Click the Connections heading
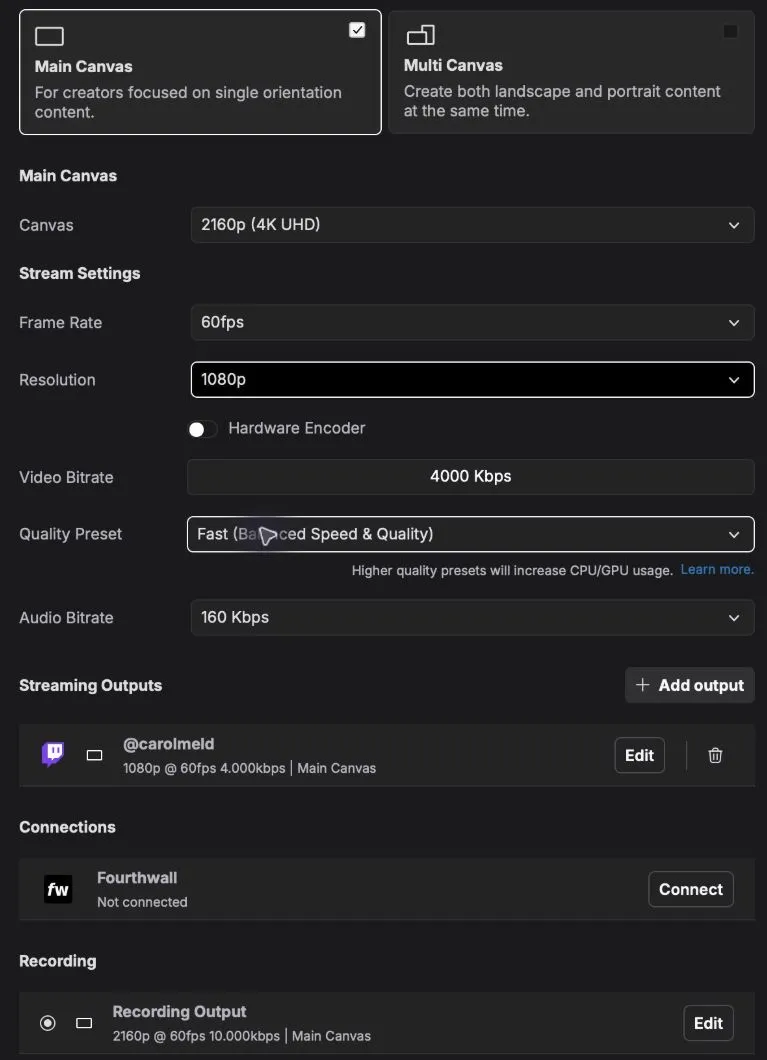This screenshot has width=767, height=1060. [68, 827]
